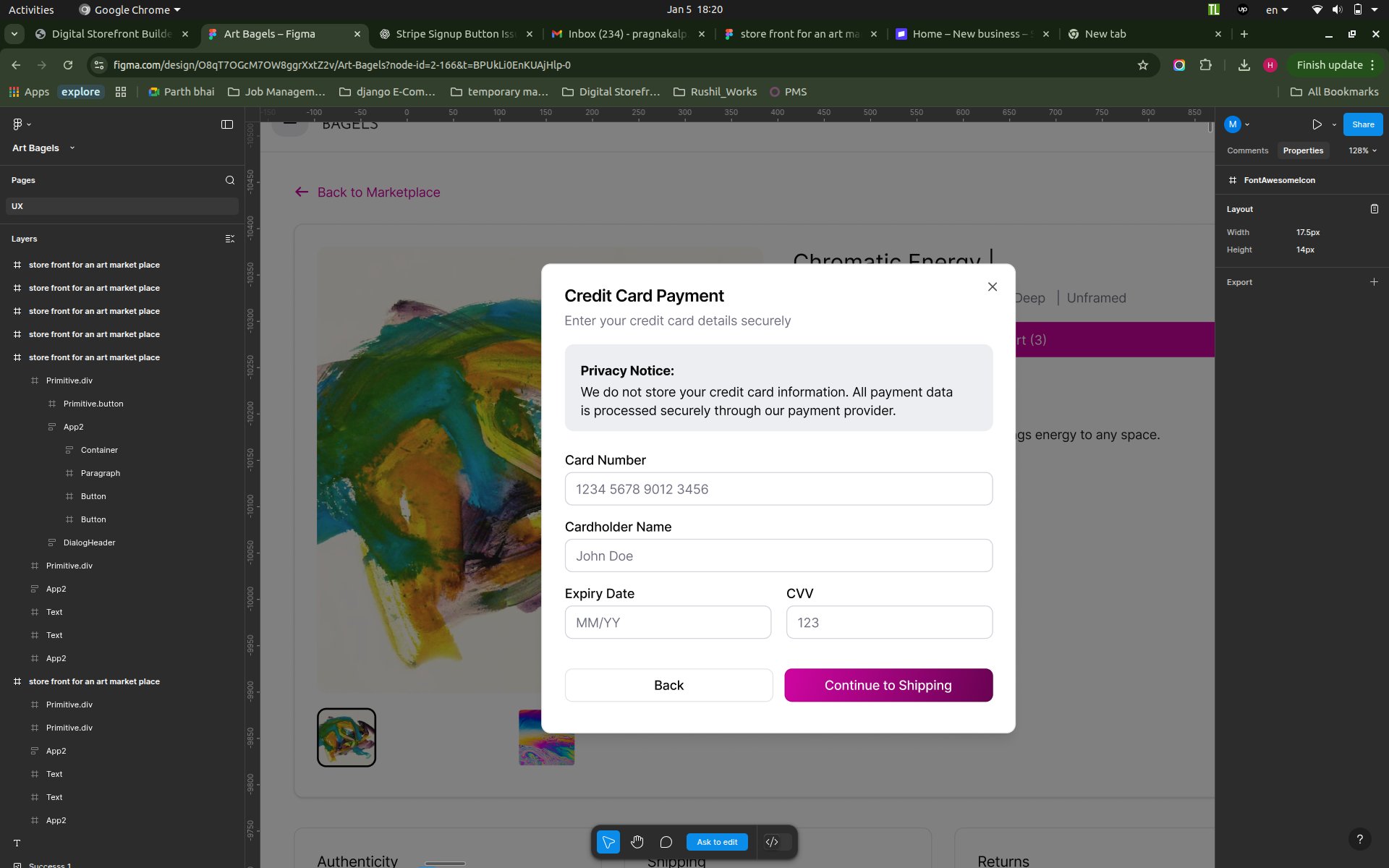
Task: Click the Card Number input field
Action: pyautogui.click(x=778, y=489)
